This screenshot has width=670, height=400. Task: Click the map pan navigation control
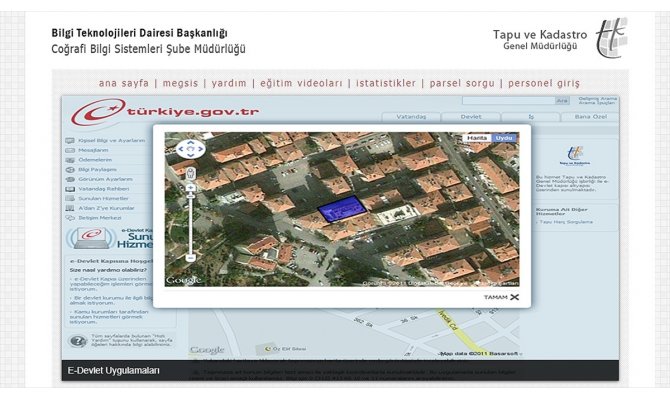pyautogui.click(x=189, y=149)
